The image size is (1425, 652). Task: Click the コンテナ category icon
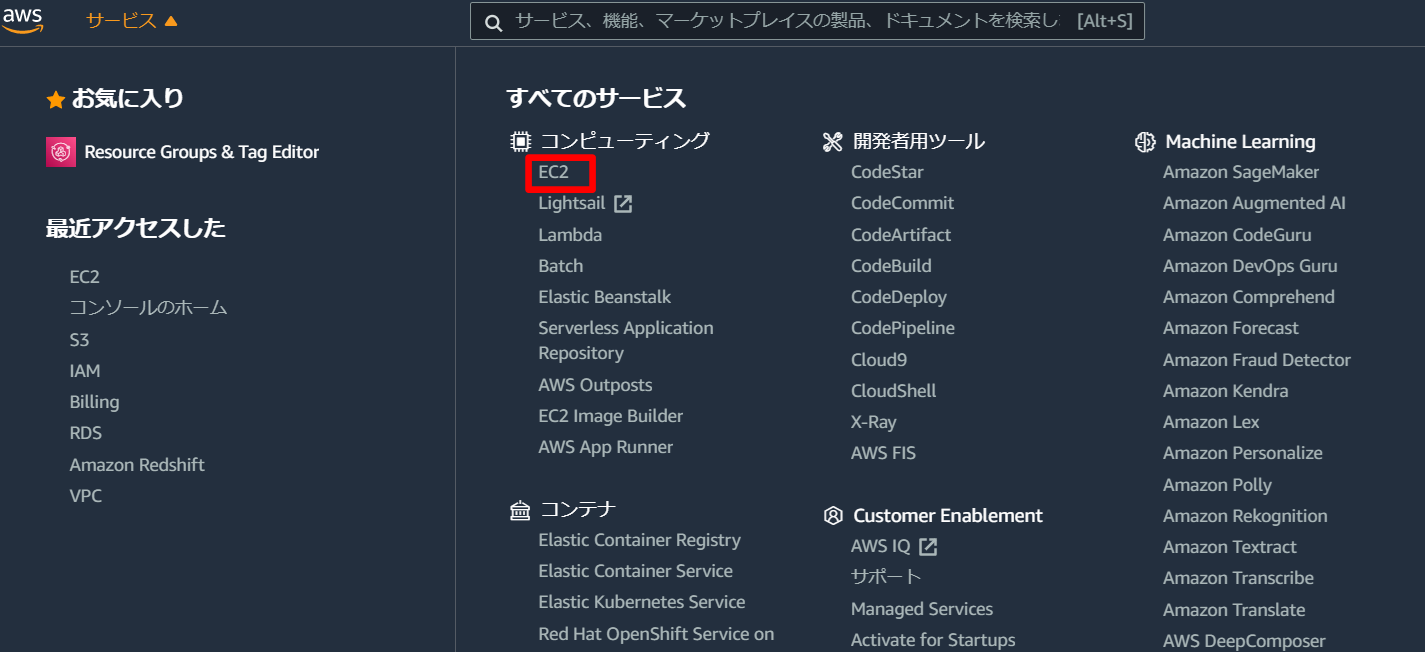pos(520,511)
